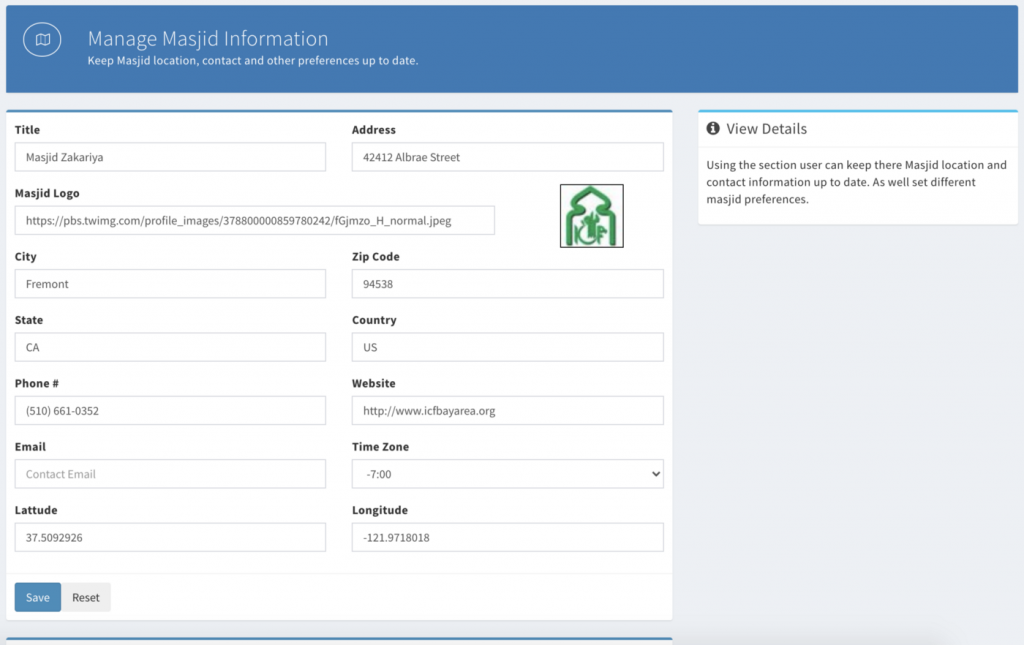The width and height of the screenshot is (1024, 645).
Task: Click the info icon beside View Details
Action: (x=713, y=129)
